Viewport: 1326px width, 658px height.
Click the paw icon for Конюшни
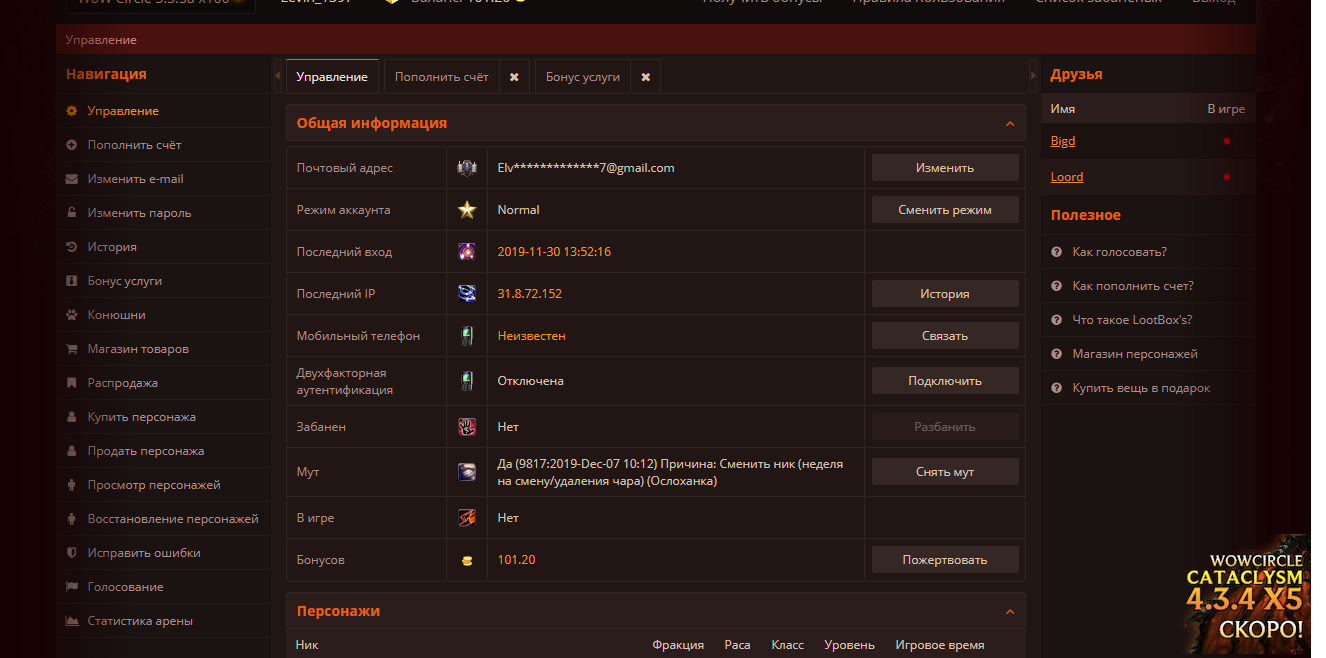point(71,315)
